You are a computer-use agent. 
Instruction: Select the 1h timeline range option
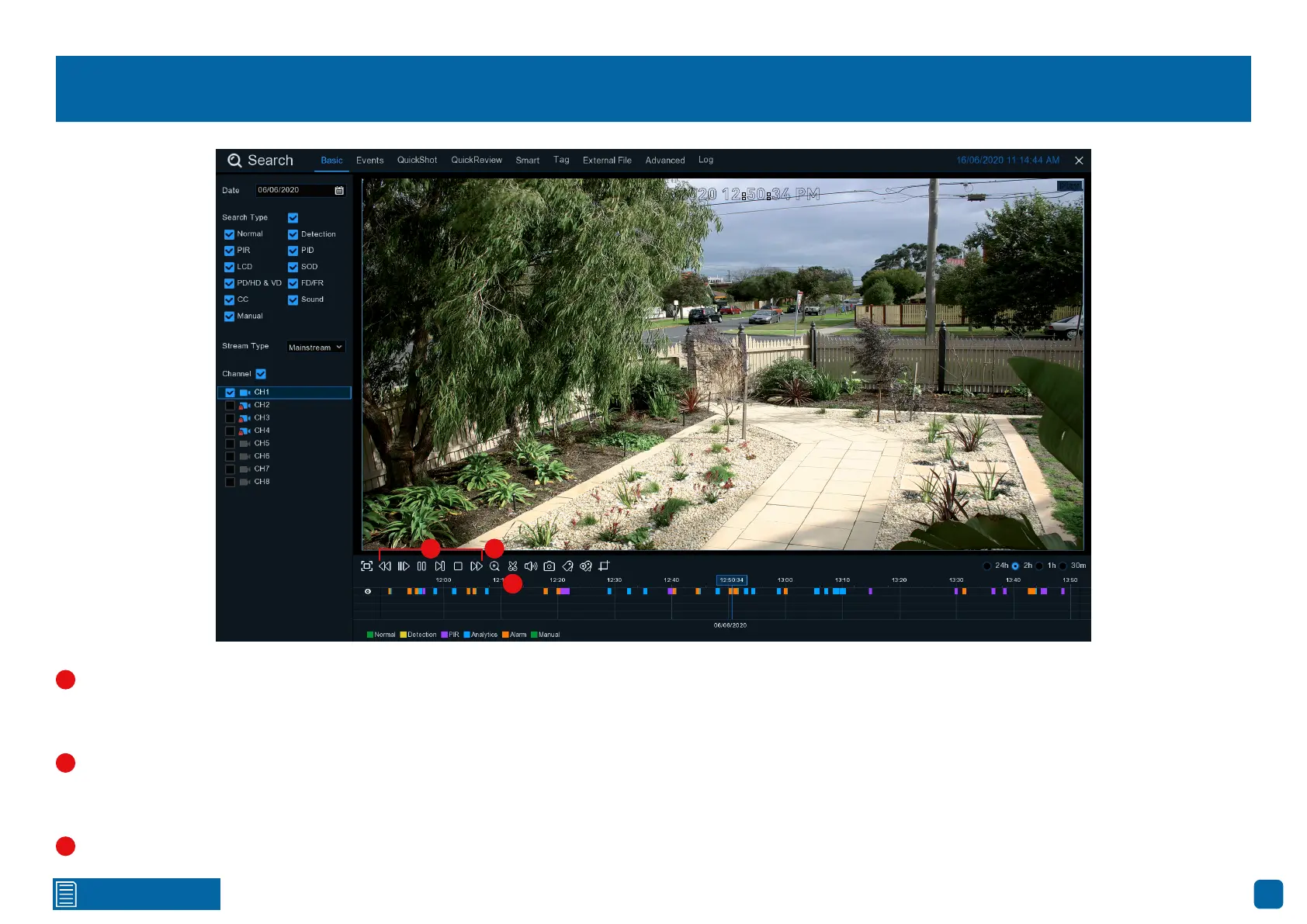(1040, 566)
